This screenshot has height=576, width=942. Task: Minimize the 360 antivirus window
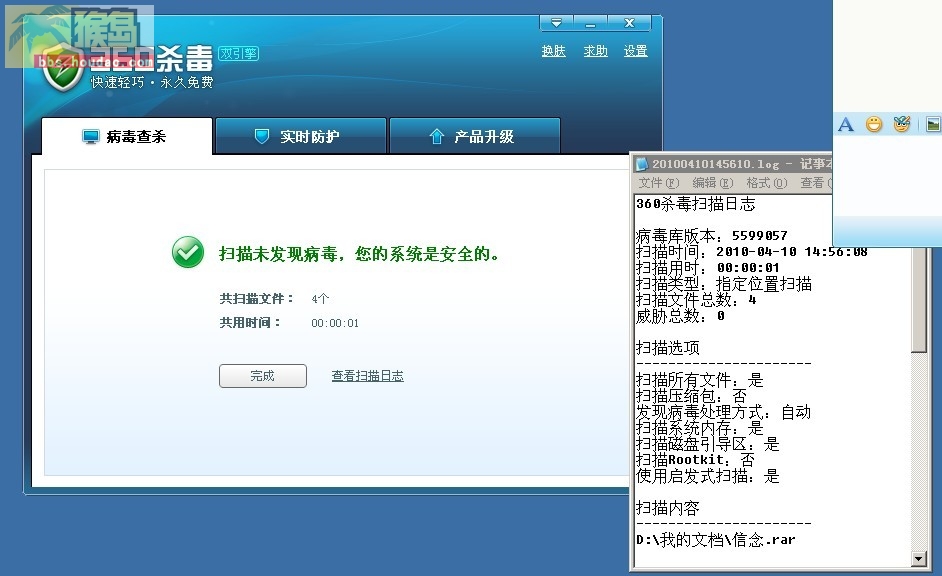(x=591, y=23)
